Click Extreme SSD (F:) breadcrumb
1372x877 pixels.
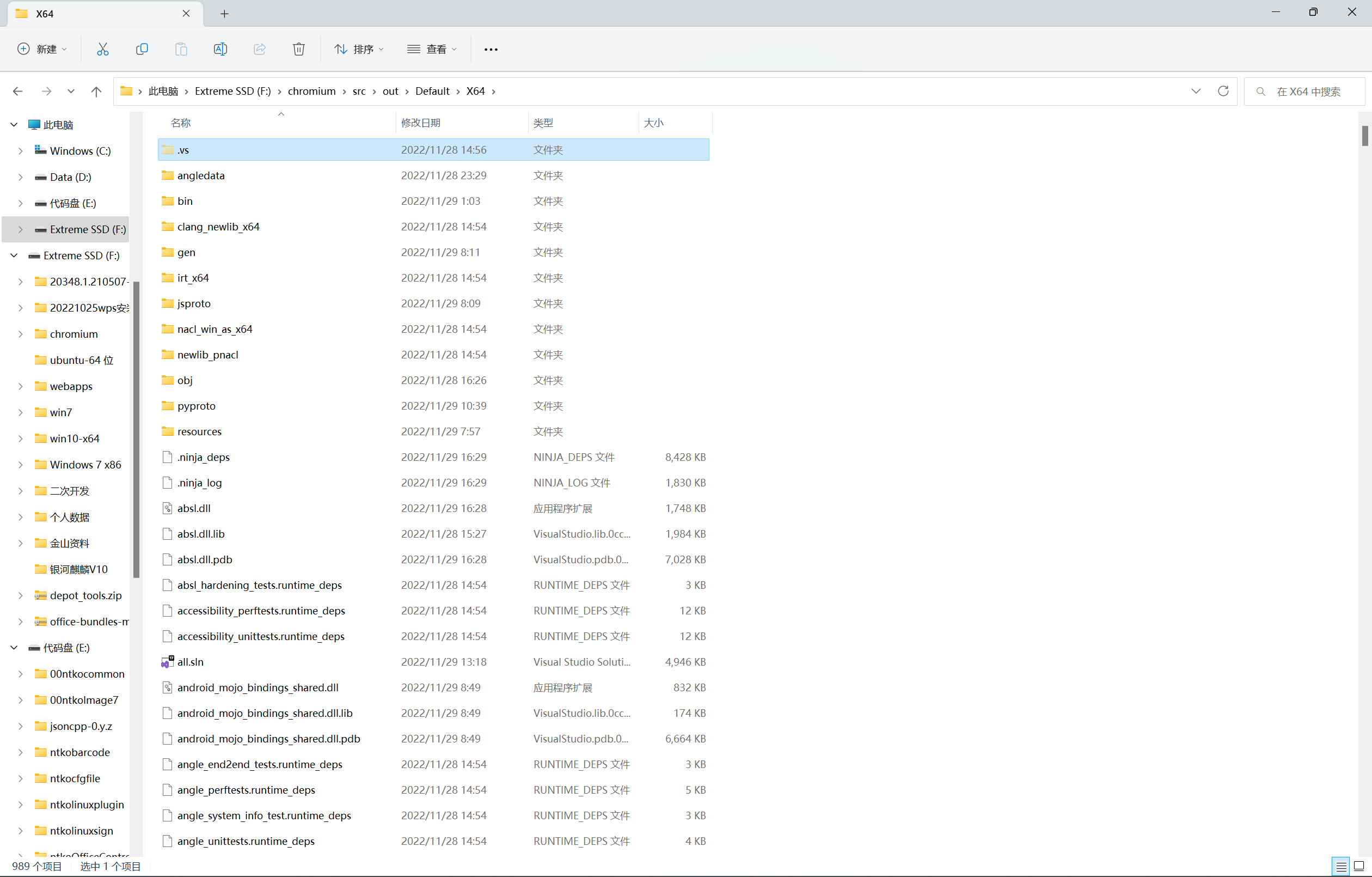tap(233, 91)
